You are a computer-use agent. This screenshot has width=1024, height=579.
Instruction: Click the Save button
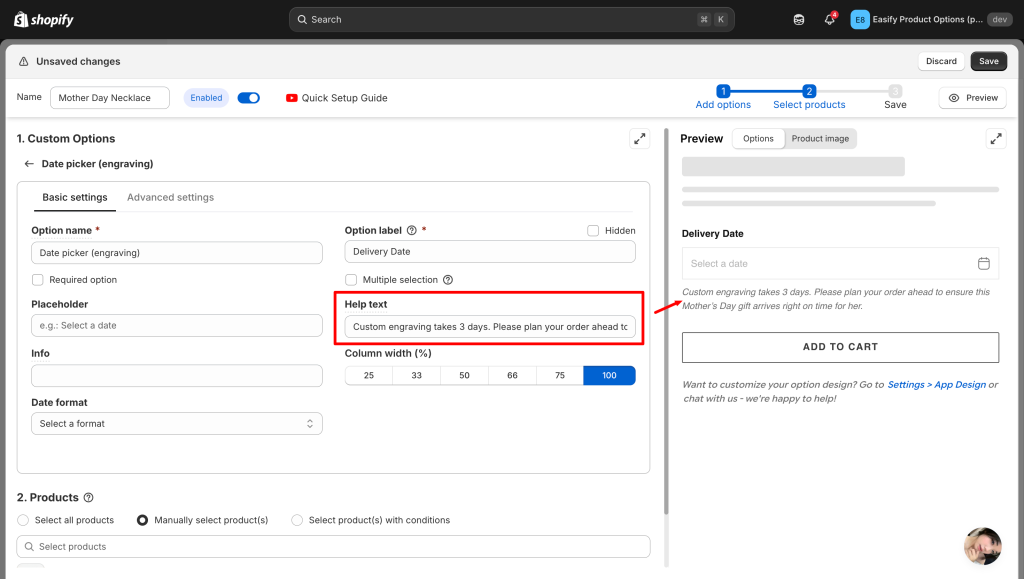[x=988, y=61]
